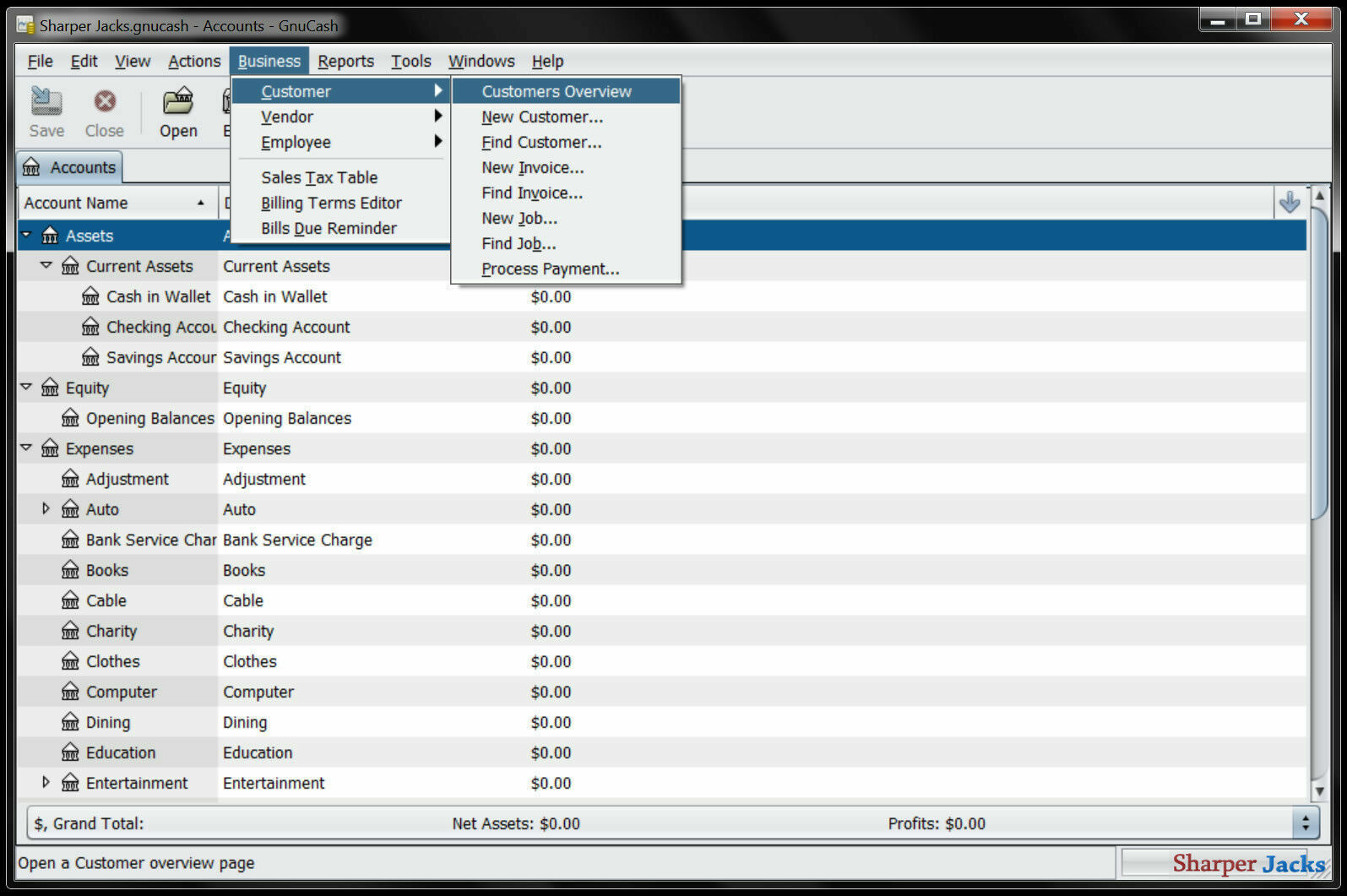Click the Education account bank icon
Viewport: 1347px width, 896px height.
70,752
